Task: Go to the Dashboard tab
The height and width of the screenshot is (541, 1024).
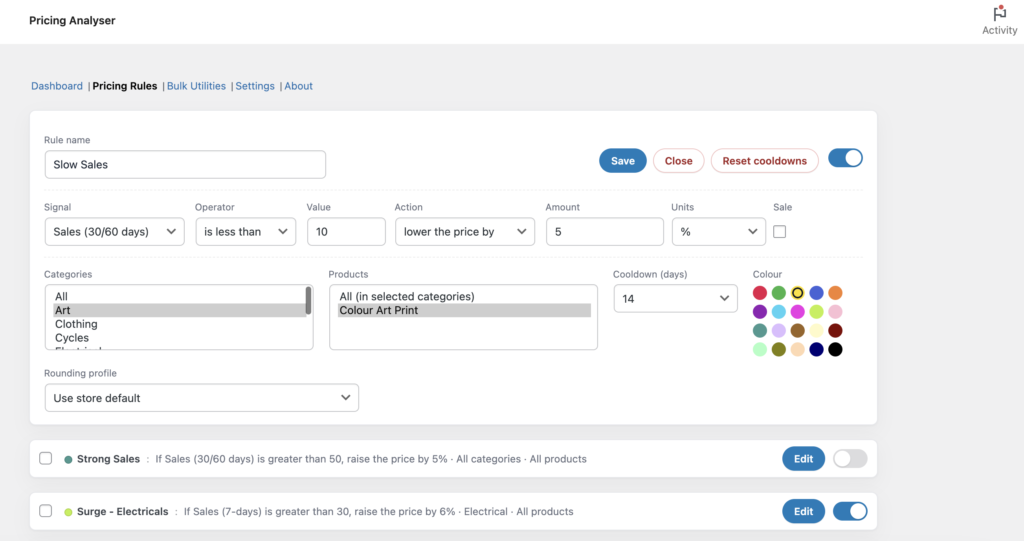Action: [57, 86]
